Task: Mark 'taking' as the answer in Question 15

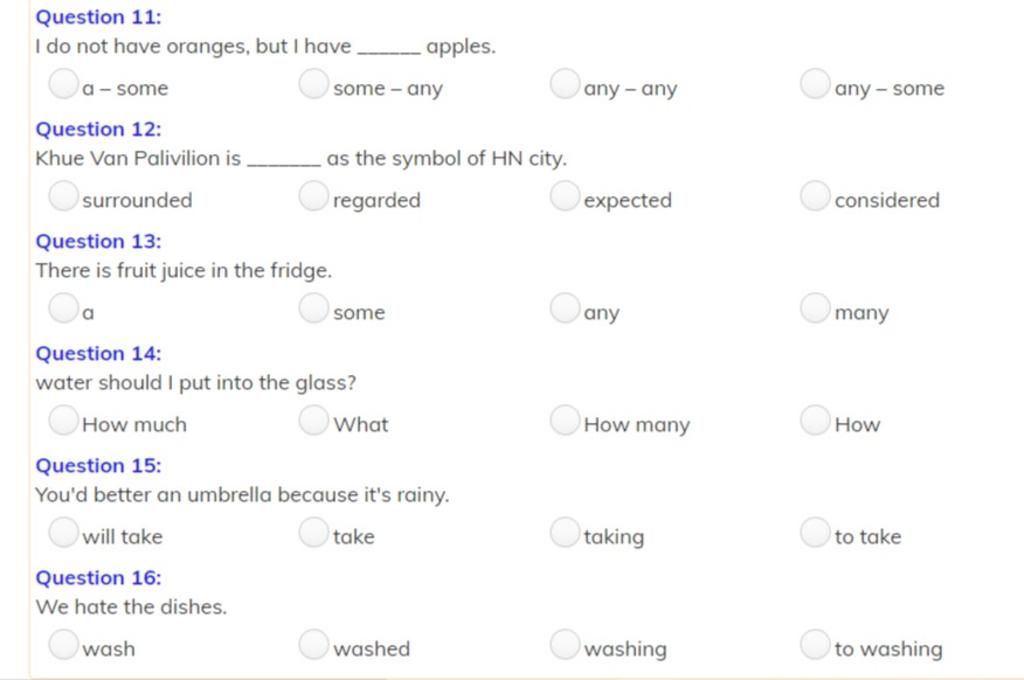Action: tap(565, 532)
